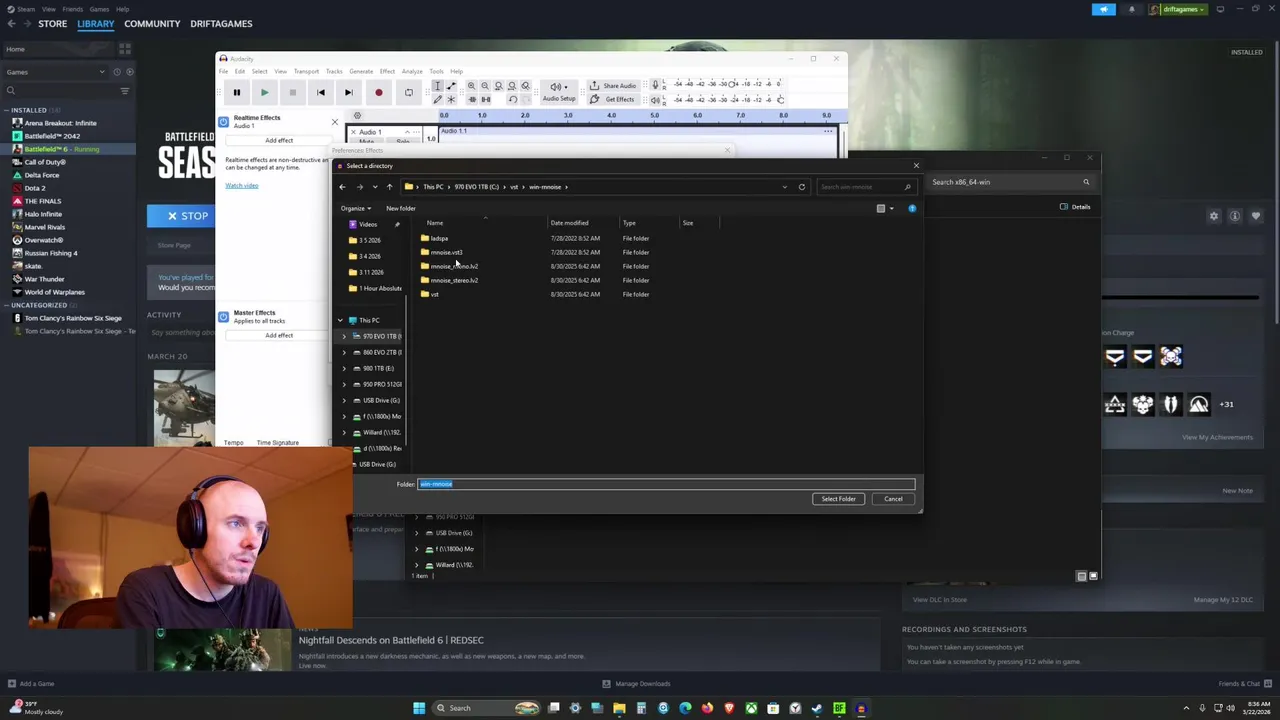Screen dimensions: 1280x720
Task: Expand the 980 1TB (E:) drive node
Action: click(x=344, y=368)
